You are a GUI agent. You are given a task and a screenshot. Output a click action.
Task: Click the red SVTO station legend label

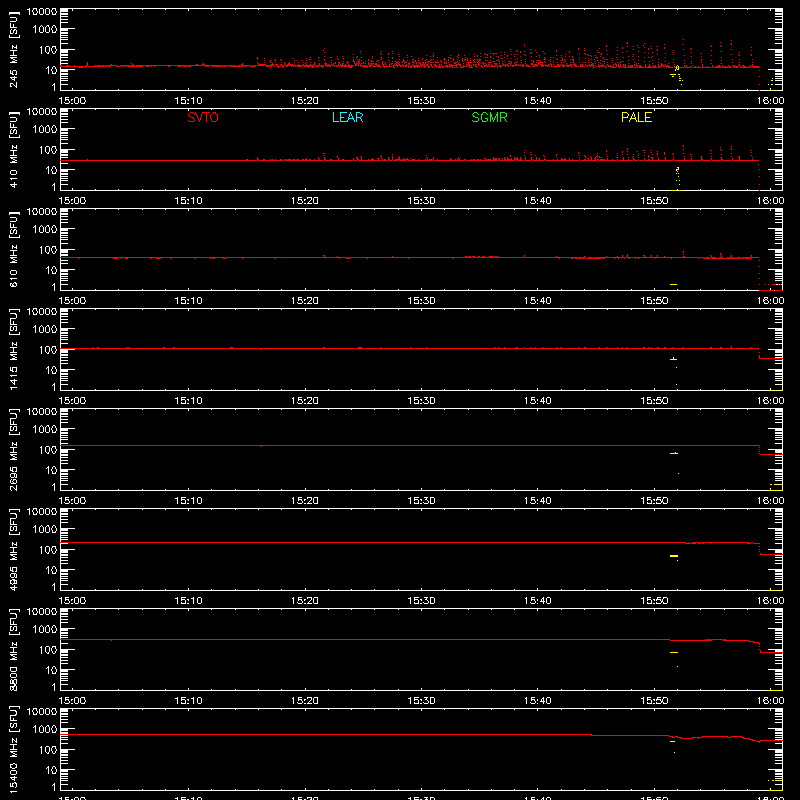(203, 117)
